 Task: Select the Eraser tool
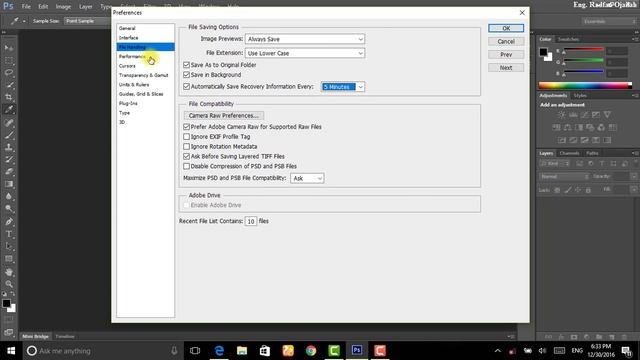tap(9, 171)
